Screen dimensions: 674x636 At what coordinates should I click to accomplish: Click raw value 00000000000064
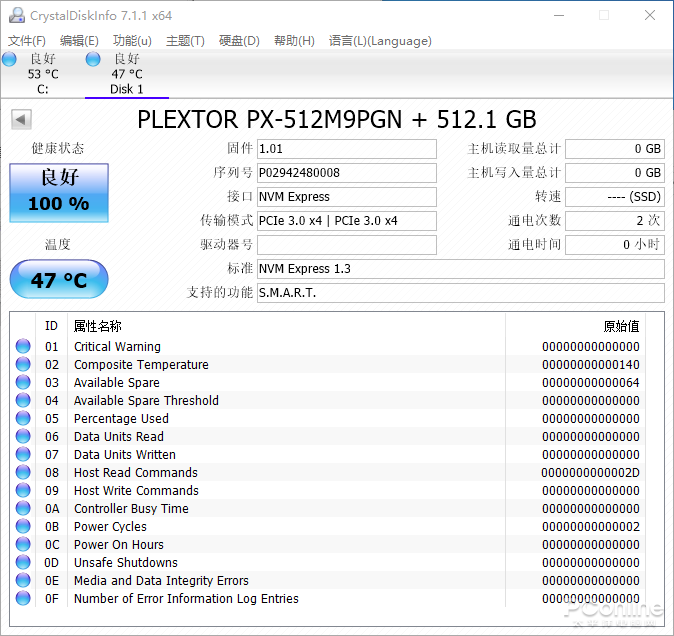coord(591,382)
